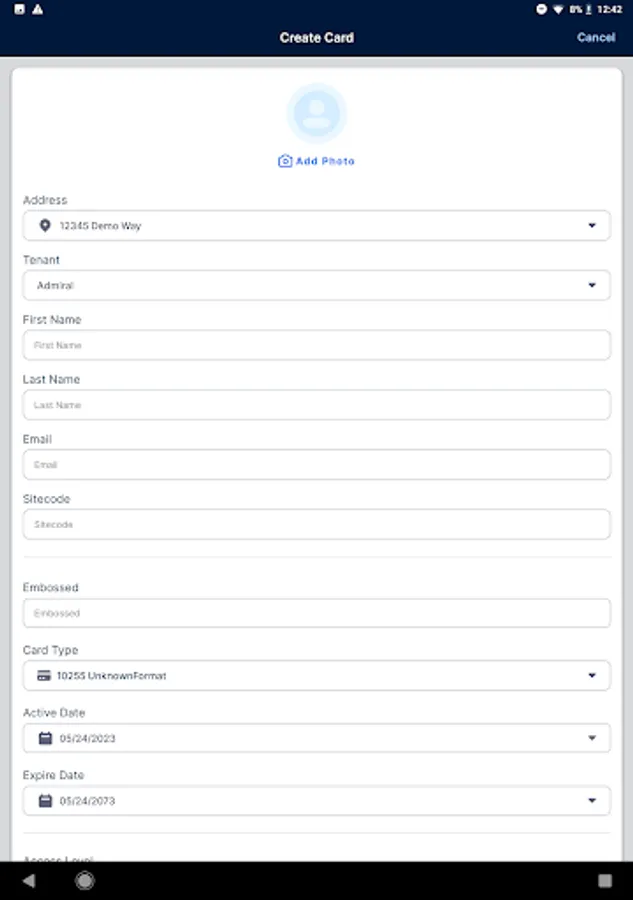Tap the profile avatar placeholder icon

click(316, 114)
